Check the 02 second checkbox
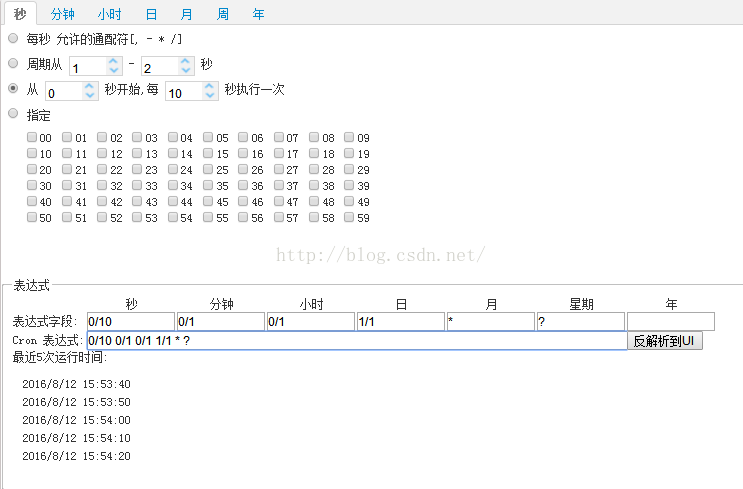 102,137
